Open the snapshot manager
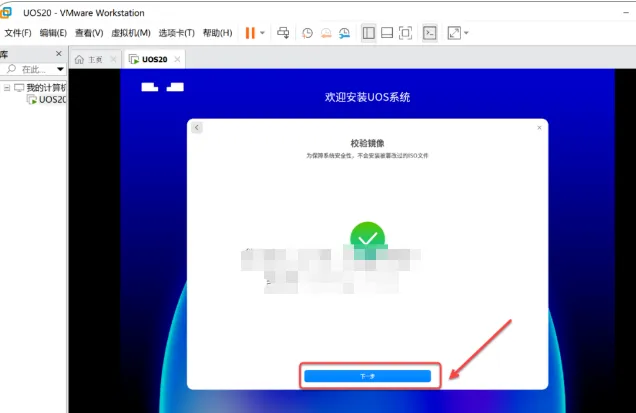Screen dimensions: 636x413 click(x=344, y=33)
